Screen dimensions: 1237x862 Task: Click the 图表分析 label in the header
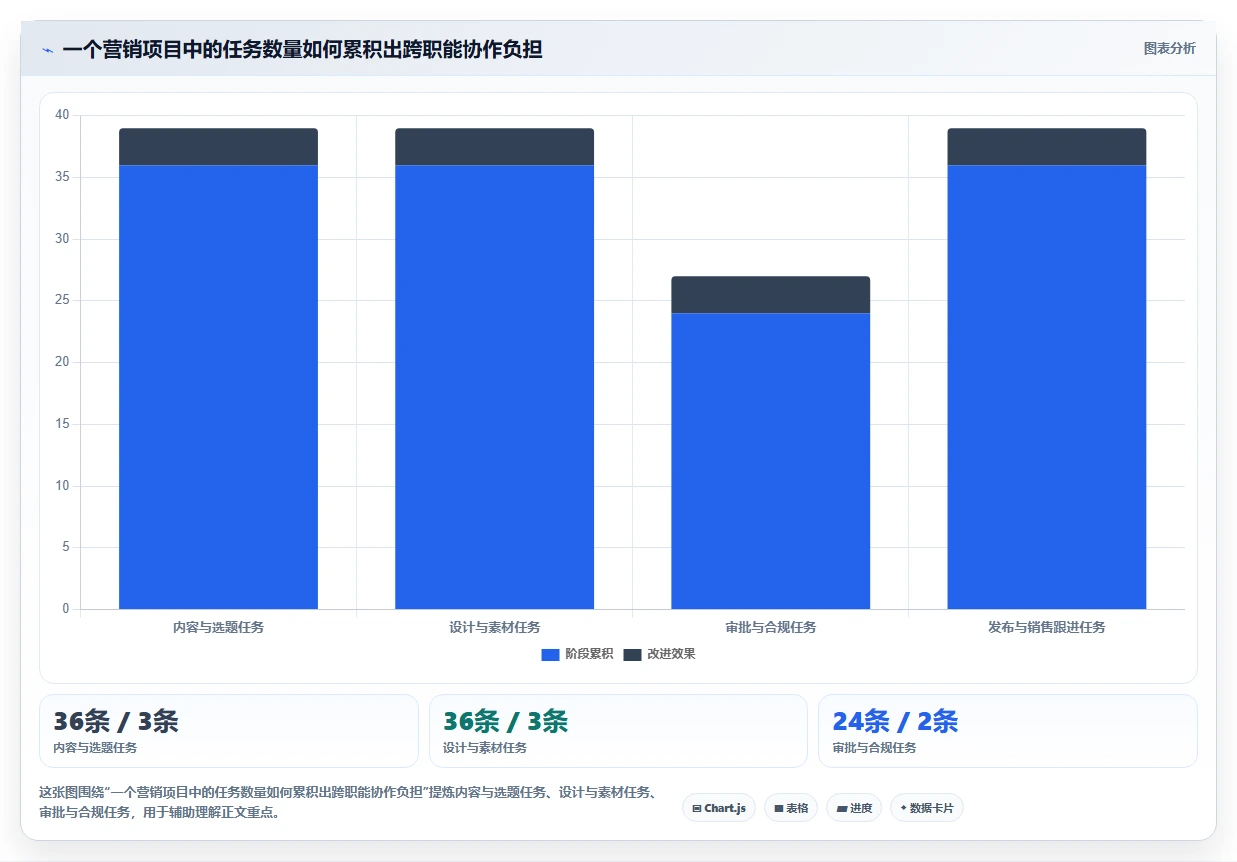1169,48
